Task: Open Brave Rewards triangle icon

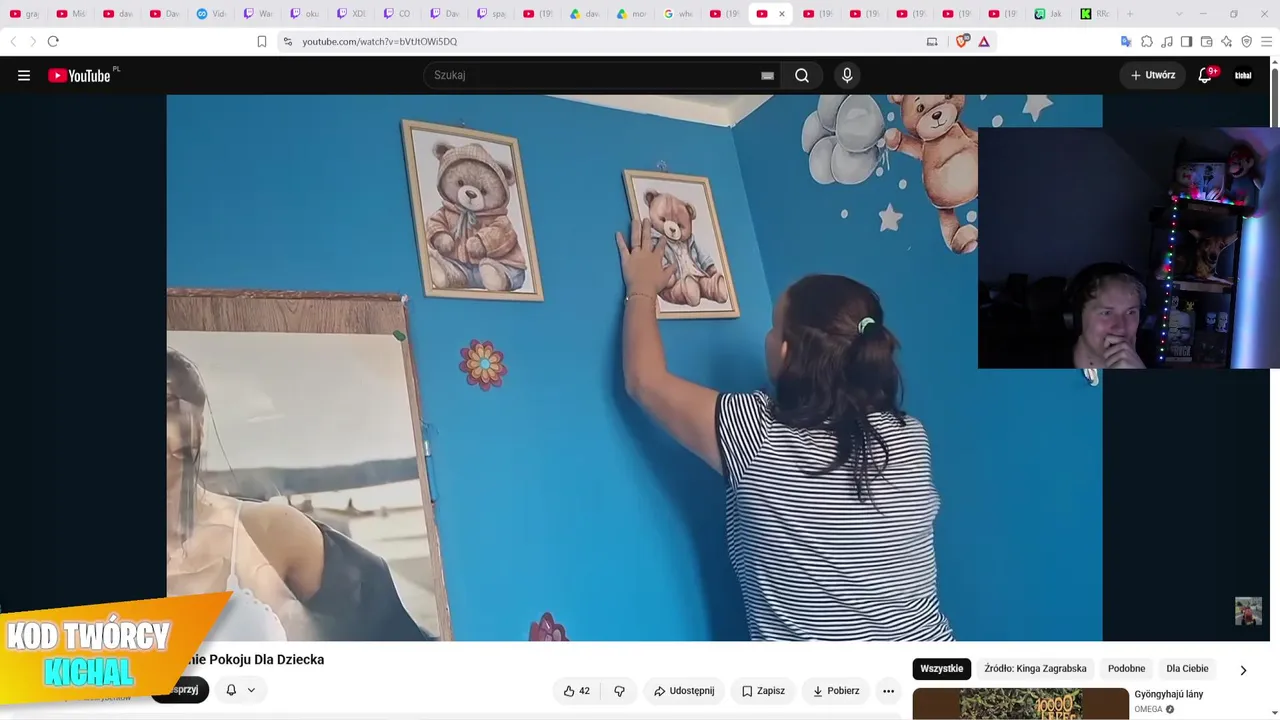Action: [x=984, y=41]
